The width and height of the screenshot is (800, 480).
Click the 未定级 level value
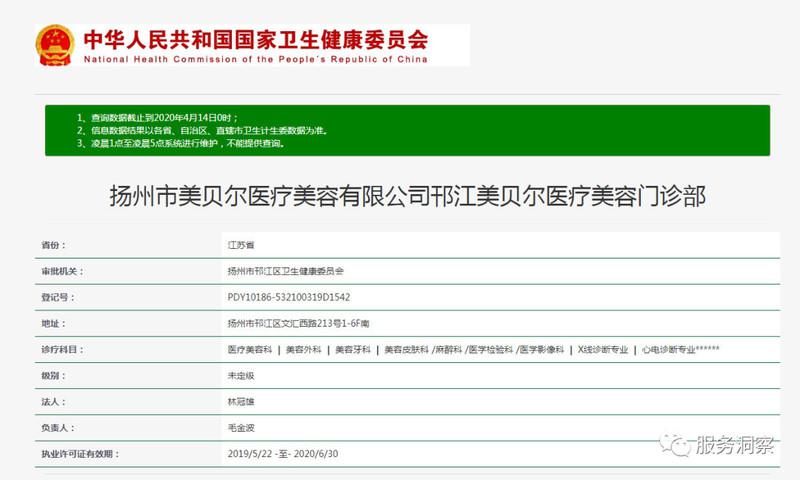click(x=242, y=376)
